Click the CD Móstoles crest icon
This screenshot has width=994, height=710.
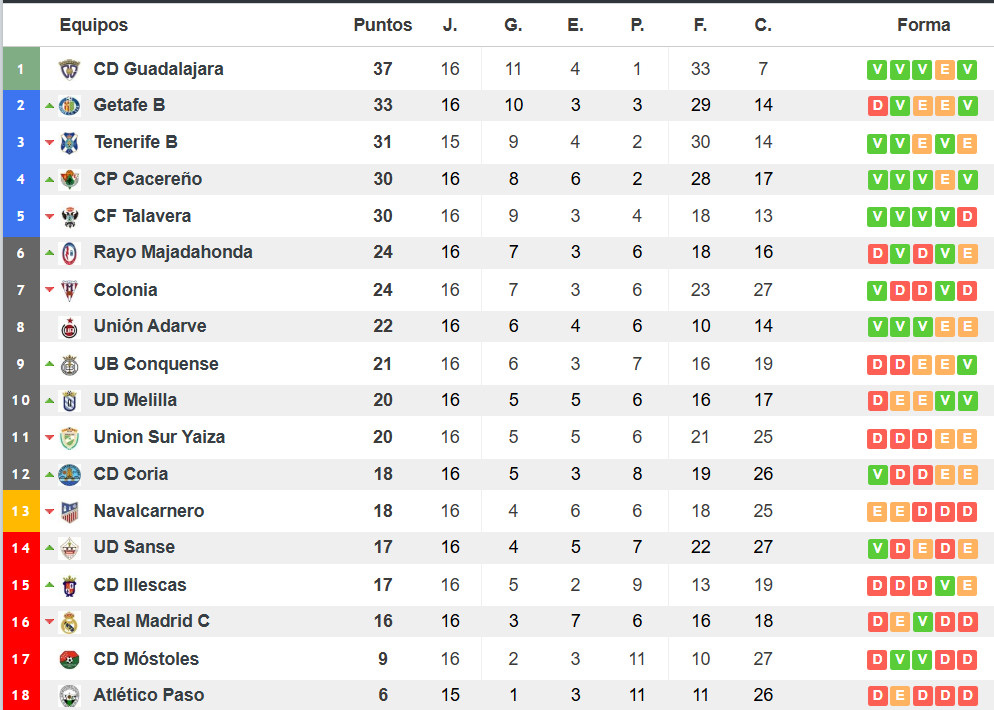pos(69,659)
